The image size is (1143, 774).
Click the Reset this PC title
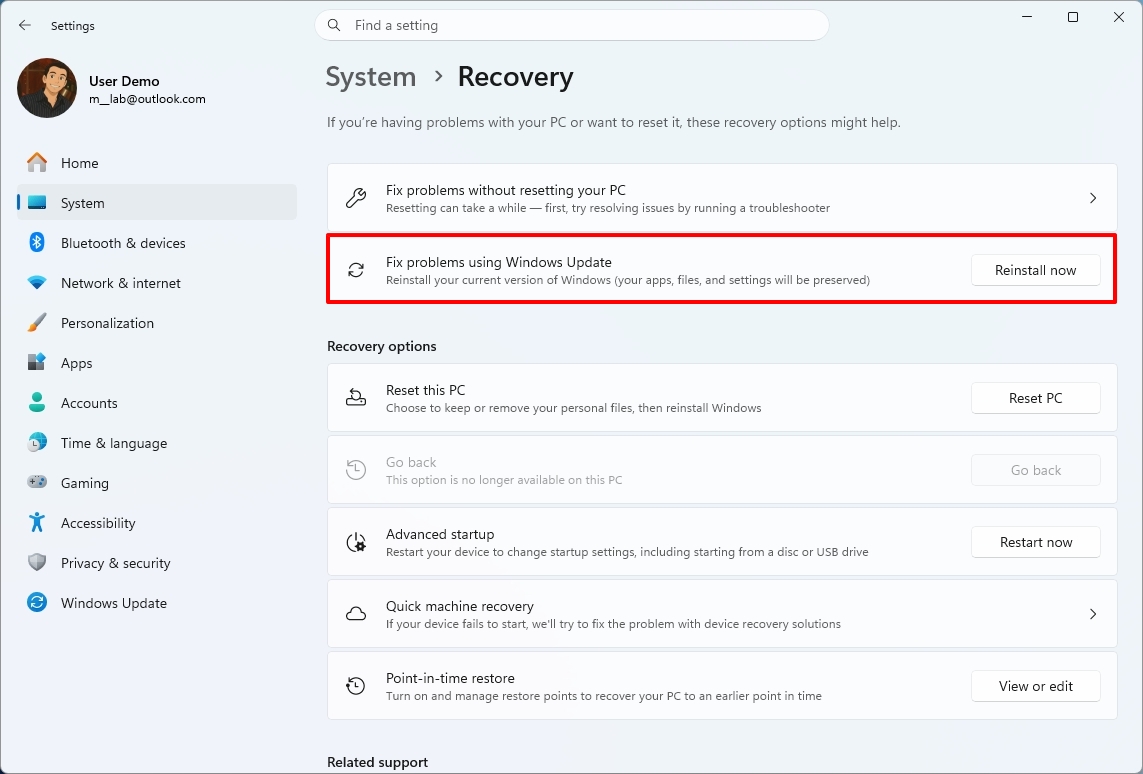pos(426,390)
